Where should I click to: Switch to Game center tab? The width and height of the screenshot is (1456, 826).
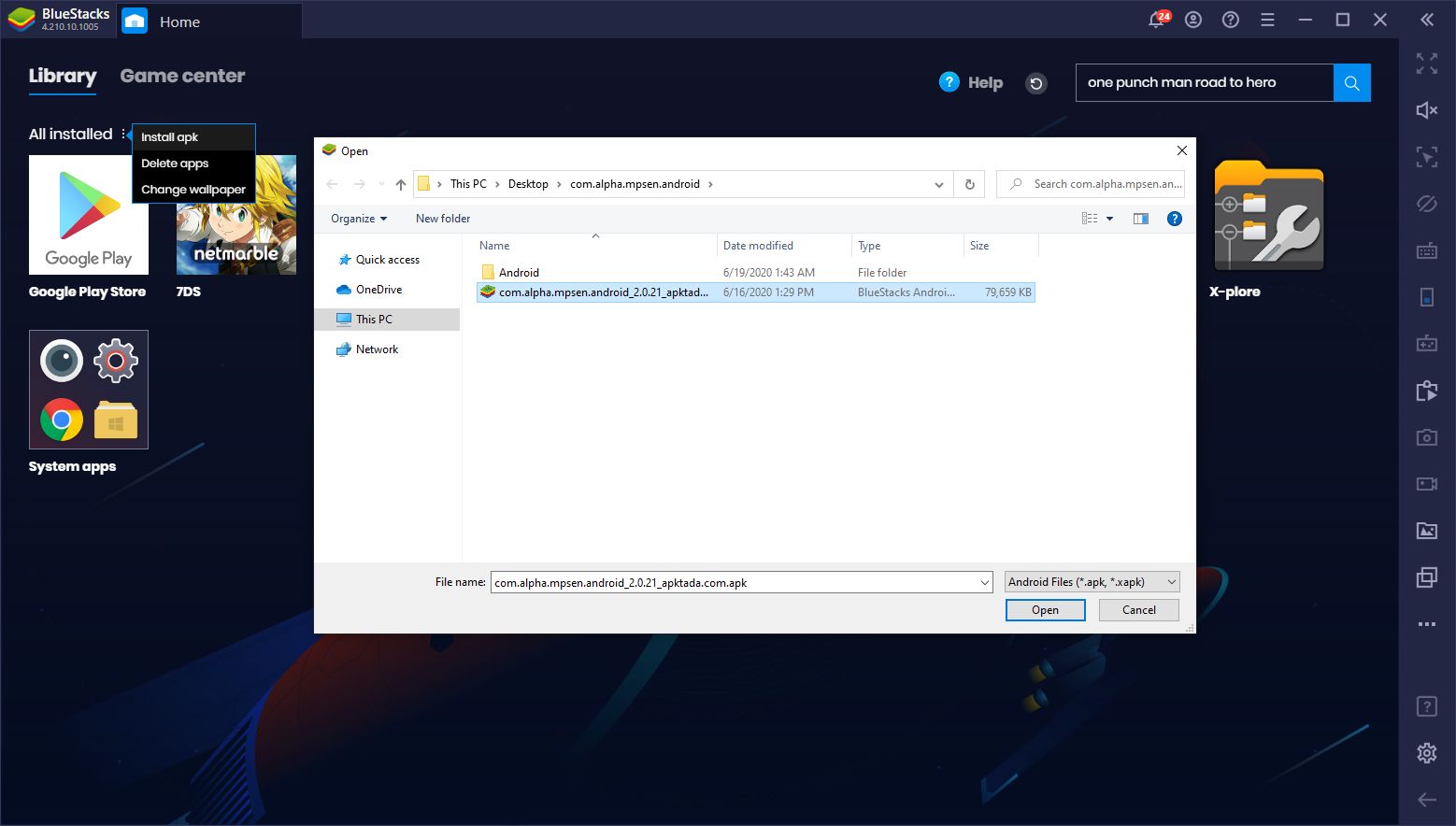click(x=182, y=76)
